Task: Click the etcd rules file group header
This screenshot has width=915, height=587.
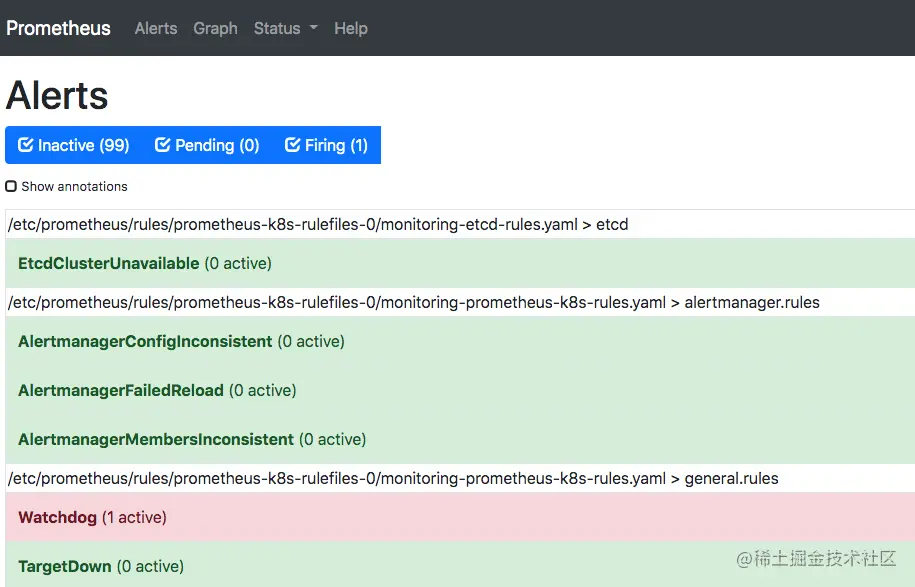Action: (x=318, y=224)
